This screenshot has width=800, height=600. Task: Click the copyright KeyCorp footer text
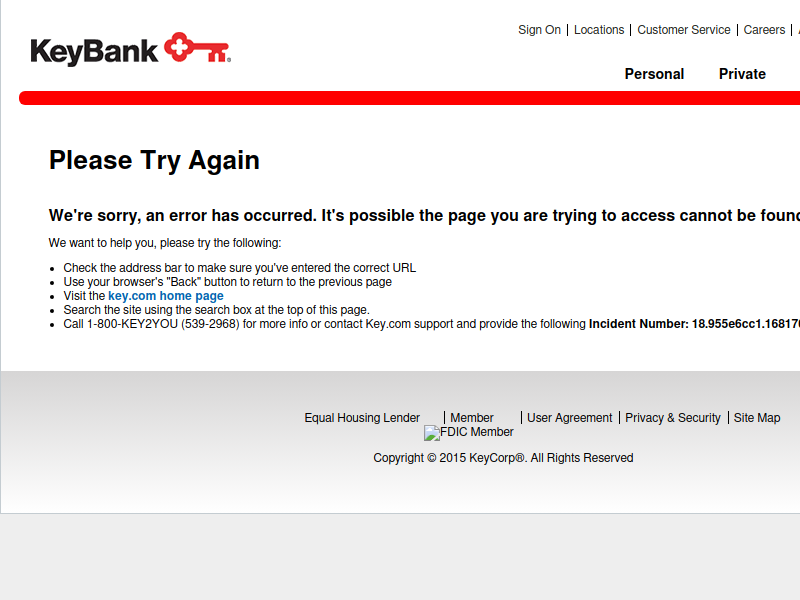(503, 458)
